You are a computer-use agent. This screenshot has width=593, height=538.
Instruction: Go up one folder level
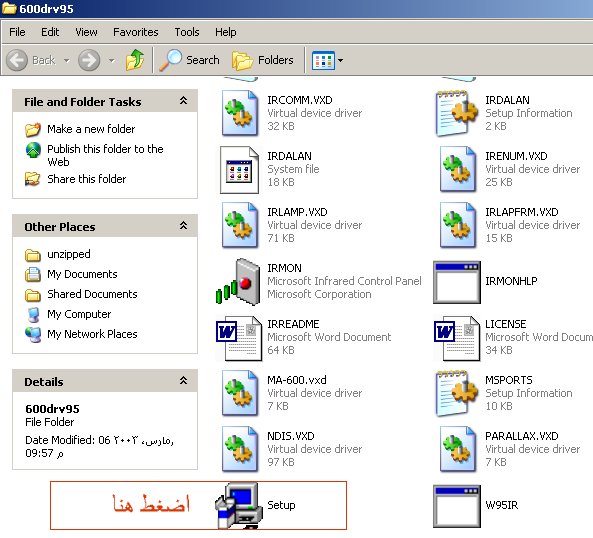(x=135, y=60)
